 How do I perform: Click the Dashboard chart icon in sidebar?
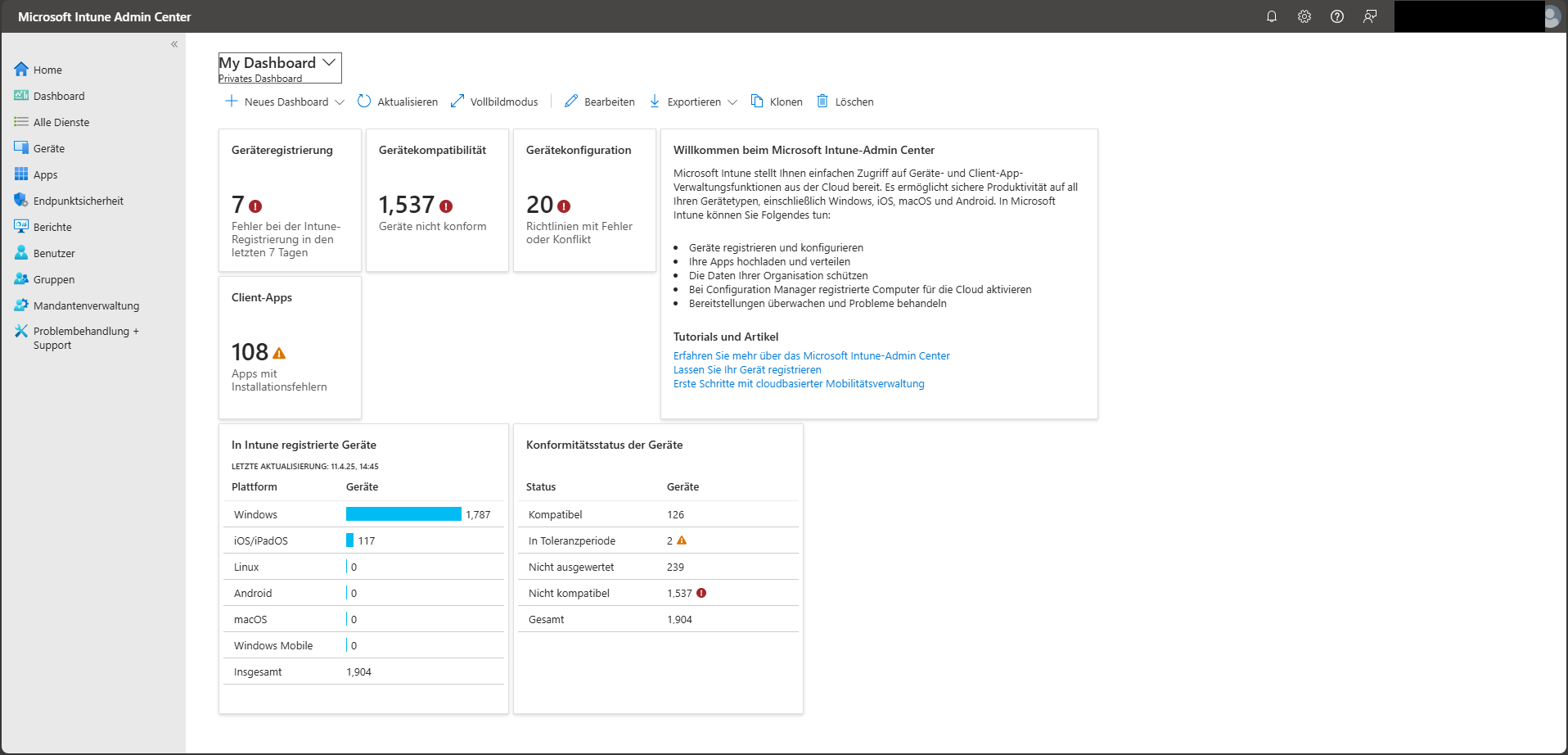pos(21,96)
